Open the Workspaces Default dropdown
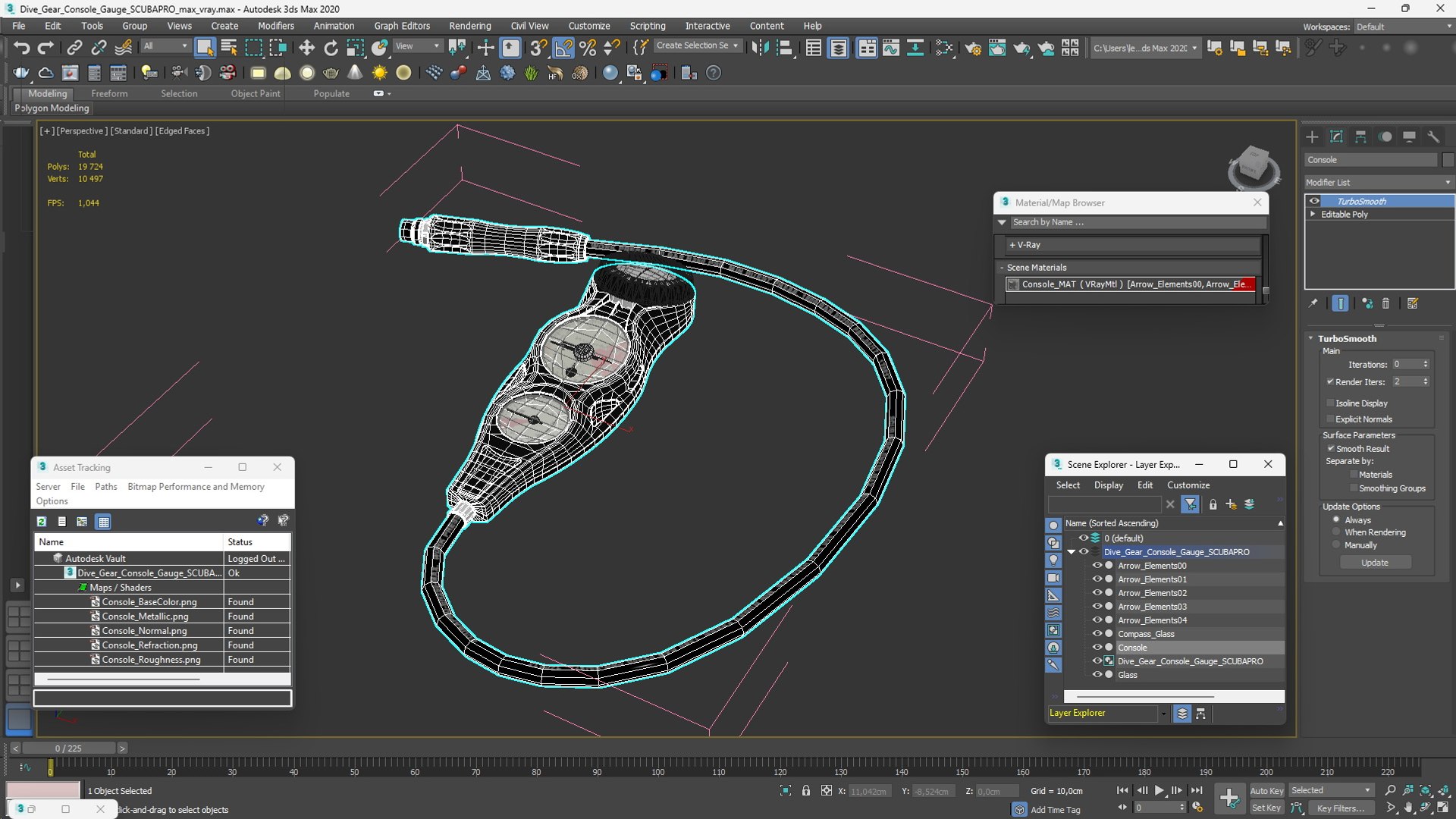This screenshot has height=819, width=1456. pyautogui.click(x=1403, y=27)
